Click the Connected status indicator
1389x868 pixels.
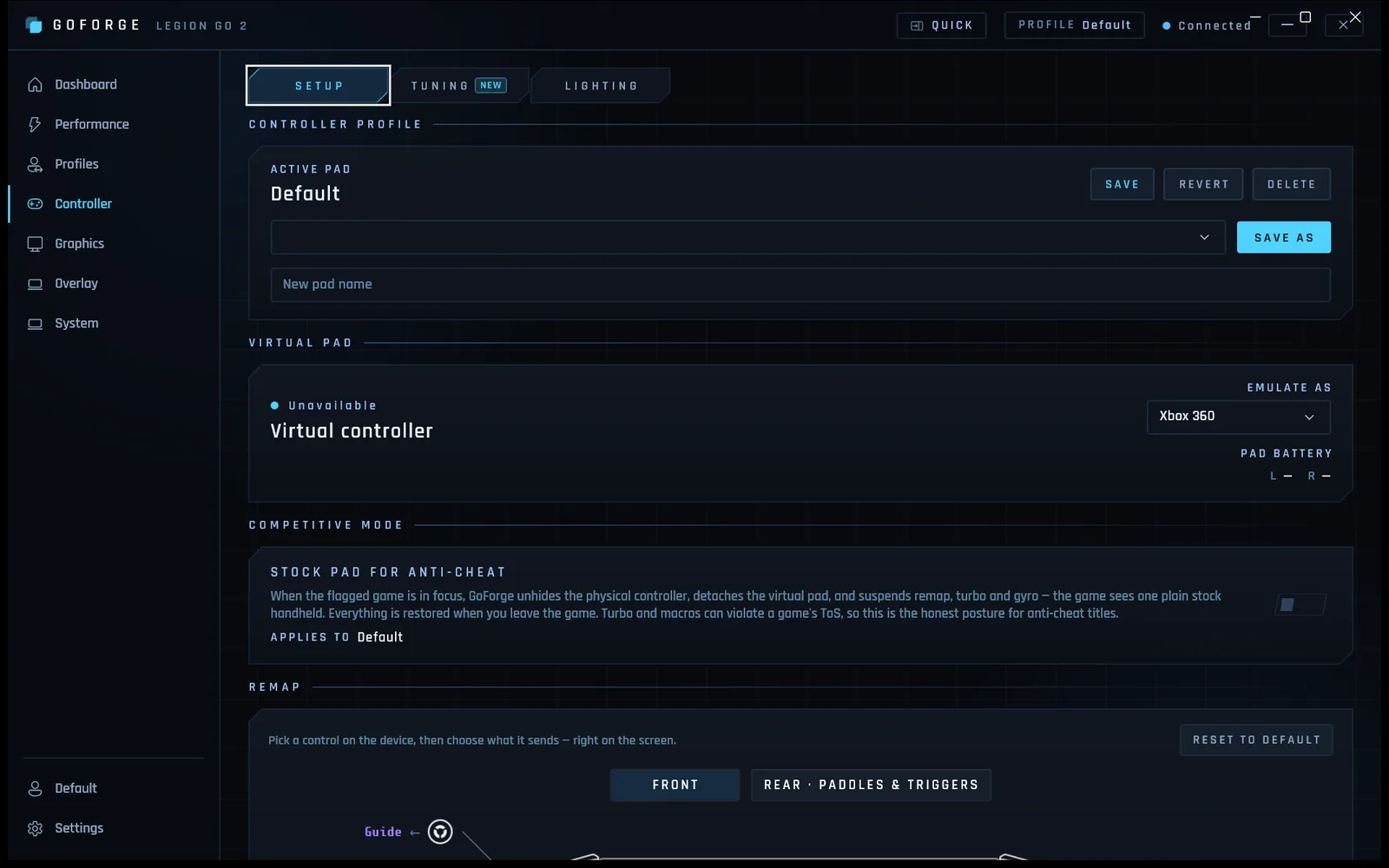pos(1207,26)
